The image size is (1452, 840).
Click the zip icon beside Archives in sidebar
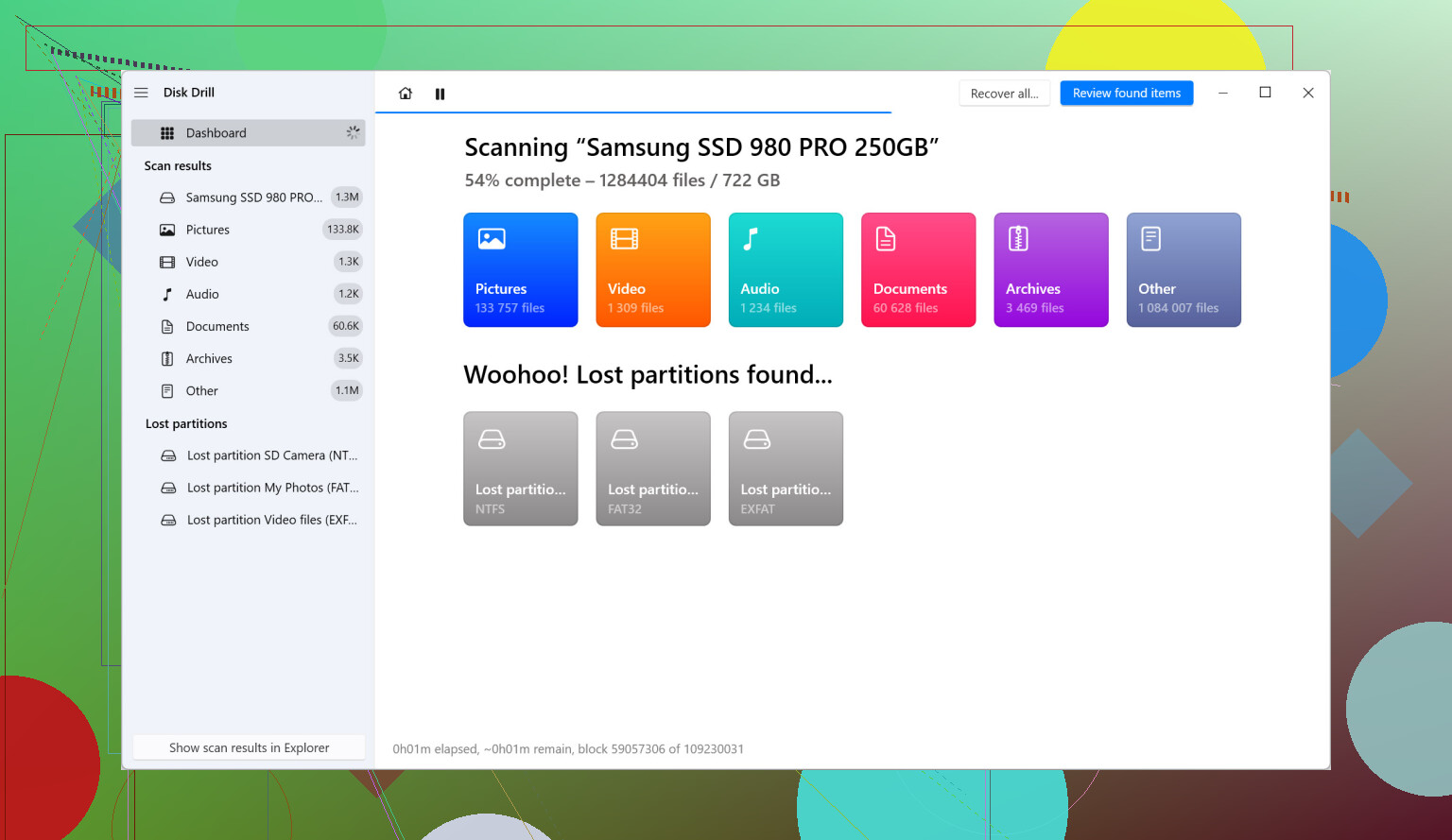click(x=167, y=358)
